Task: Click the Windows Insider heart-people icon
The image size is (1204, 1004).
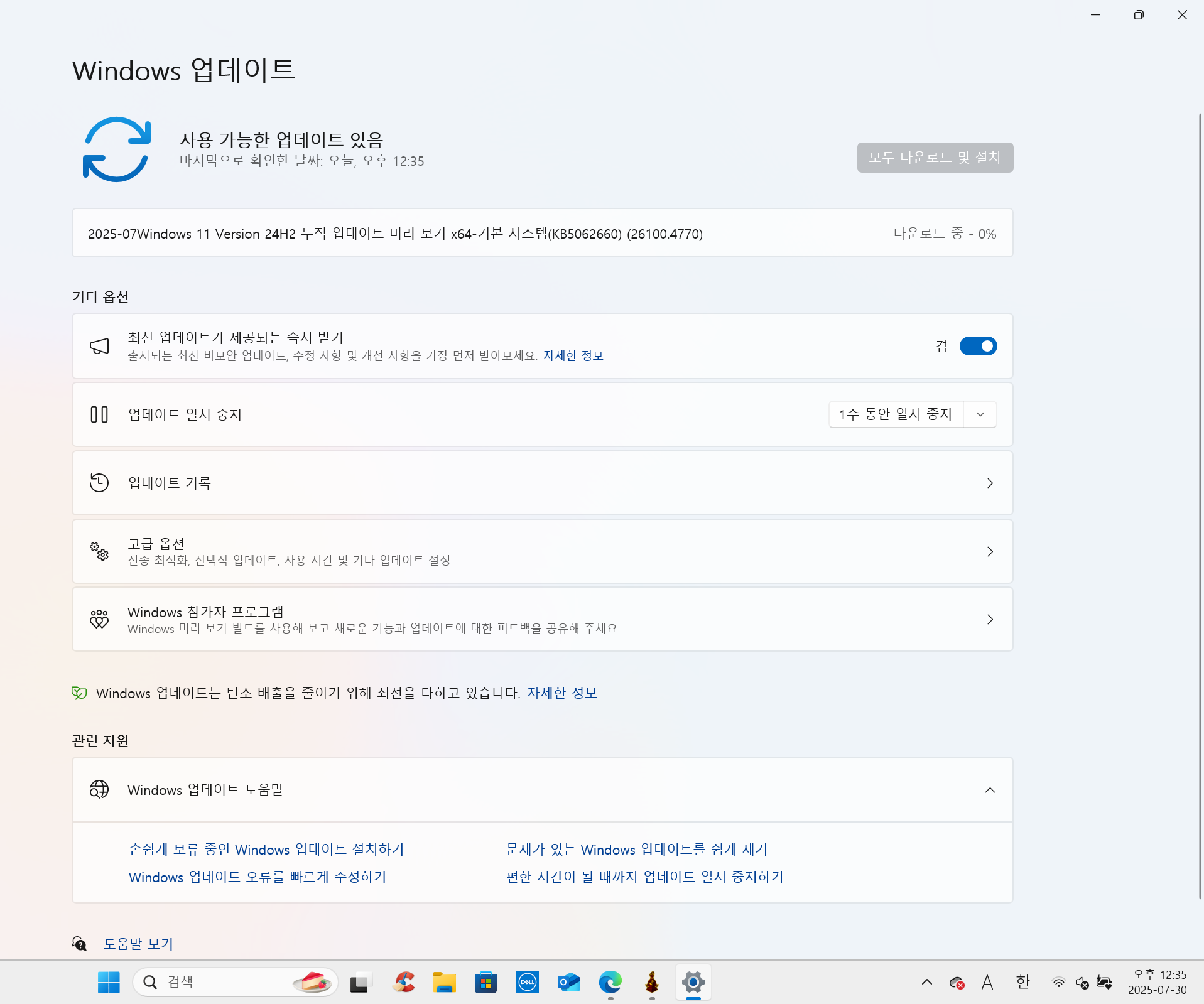Action: click(99, 619)
